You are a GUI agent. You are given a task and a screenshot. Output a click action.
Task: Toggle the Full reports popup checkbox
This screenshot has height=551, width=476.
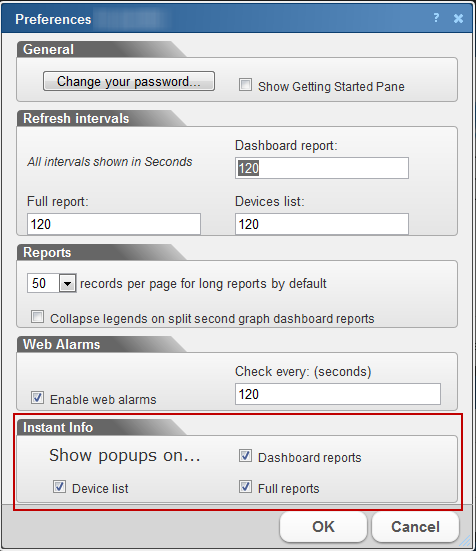[245, 487]
